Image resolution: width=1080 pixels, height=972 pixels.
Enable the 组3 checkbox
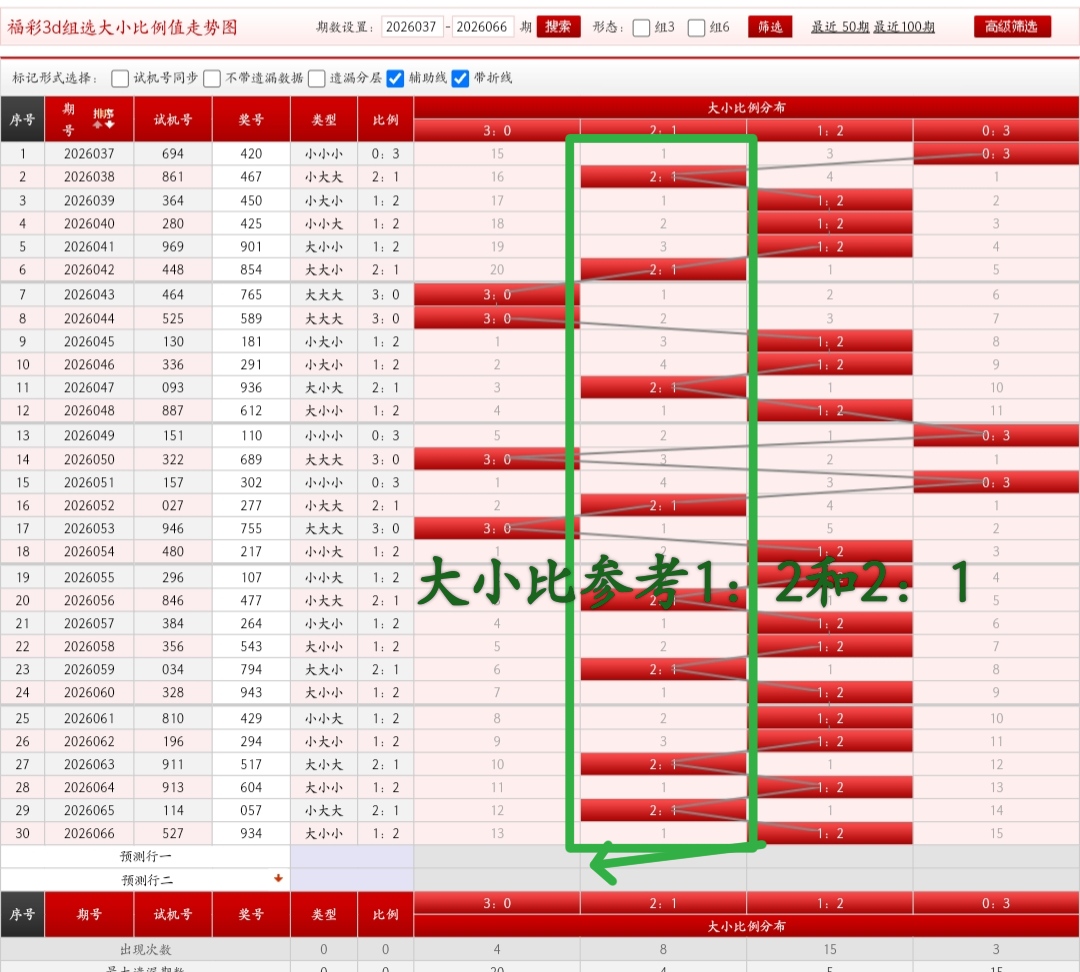point(639,27)
